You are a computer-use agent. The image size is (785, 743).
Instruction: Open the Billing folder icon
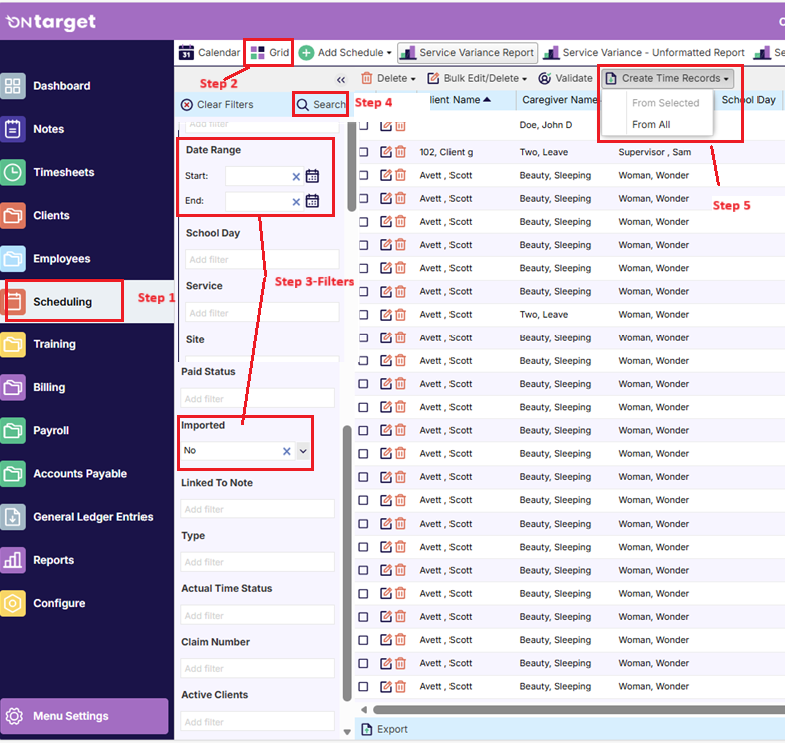click(13, 388)
